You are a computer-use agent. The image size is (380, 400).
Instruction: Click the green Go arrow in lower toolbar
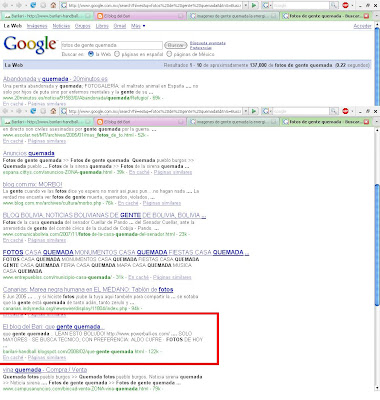click(254, 111)
